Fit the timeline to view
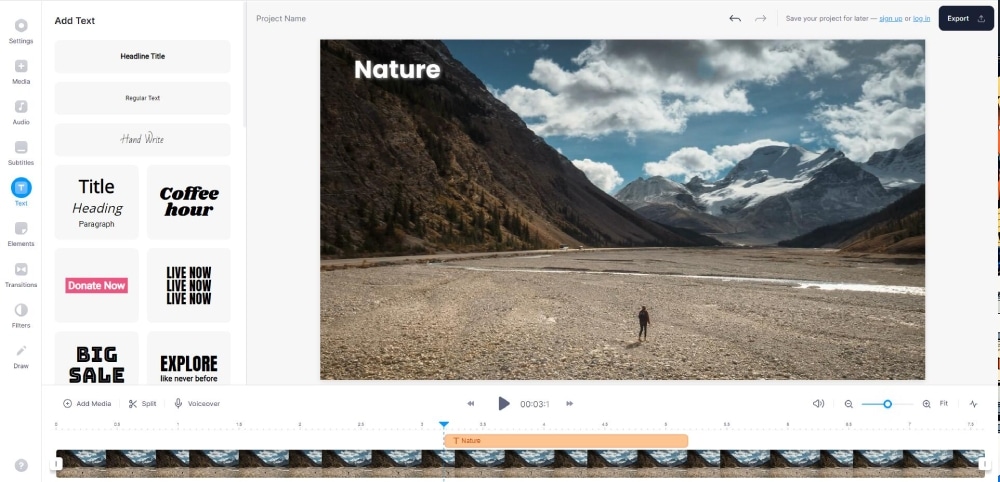Viewport: 1000px width, 482px height. (x=944, y=404)
